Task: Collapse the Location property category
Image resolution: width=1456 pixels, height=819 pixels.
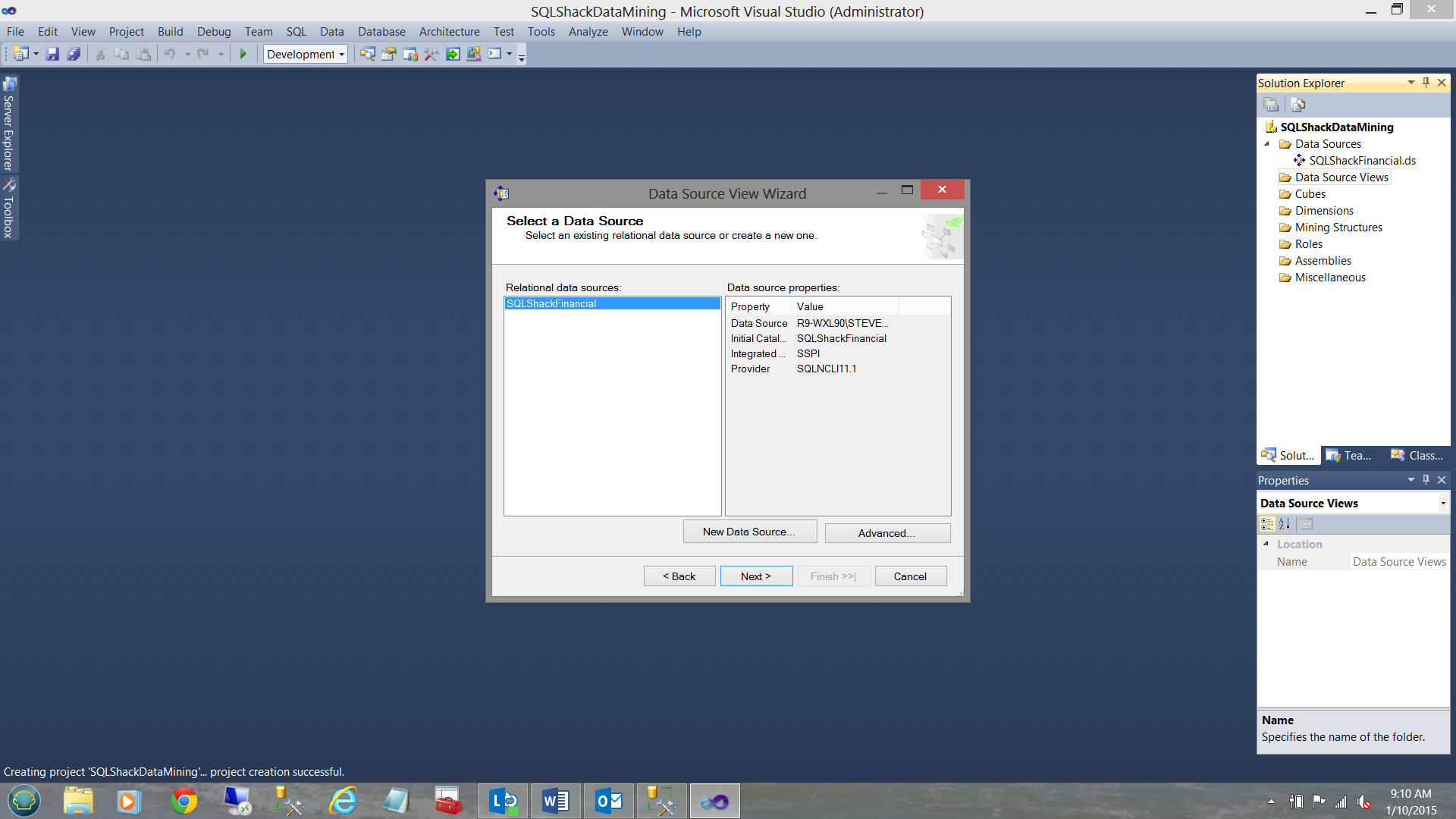Action: click(x=1266, y=544)
